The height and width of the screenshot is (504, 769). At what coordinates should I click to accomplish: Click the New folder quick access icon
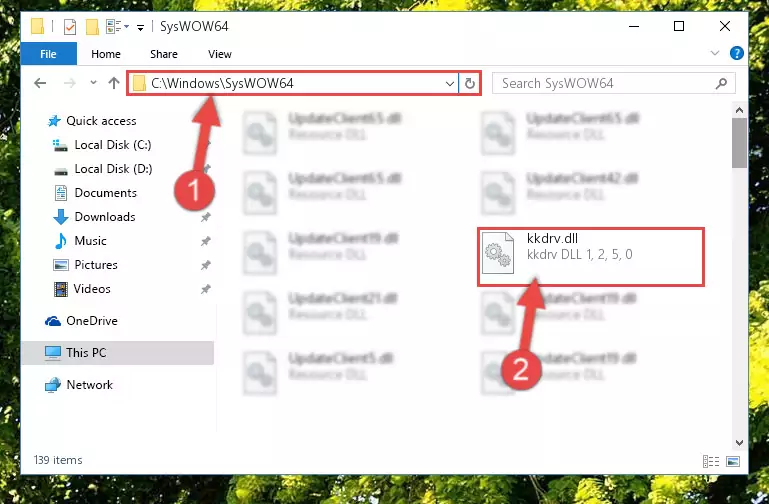point(92,26)
